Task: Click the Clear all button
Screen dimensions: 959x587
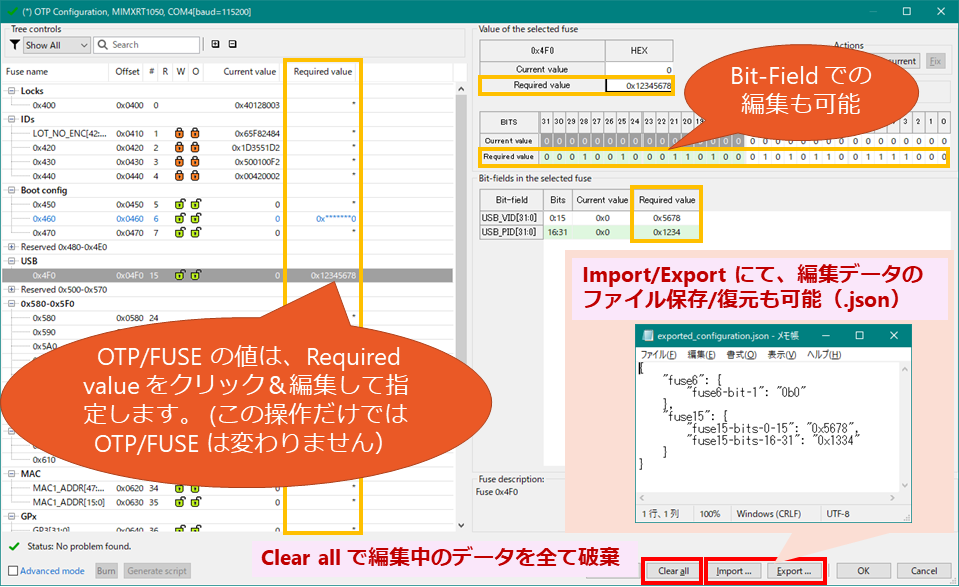Action: 673,571
